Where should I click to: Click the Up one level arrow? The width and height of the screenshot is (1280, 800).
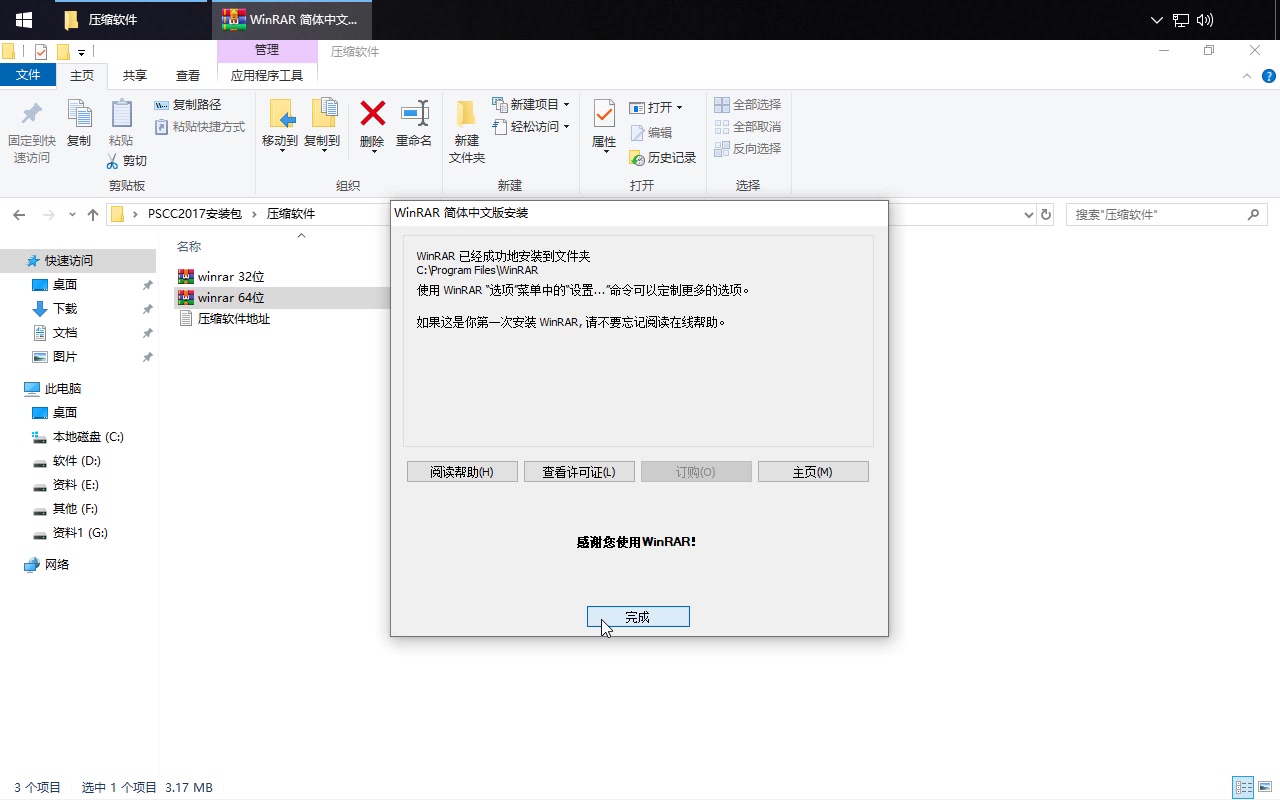[93, 214]
